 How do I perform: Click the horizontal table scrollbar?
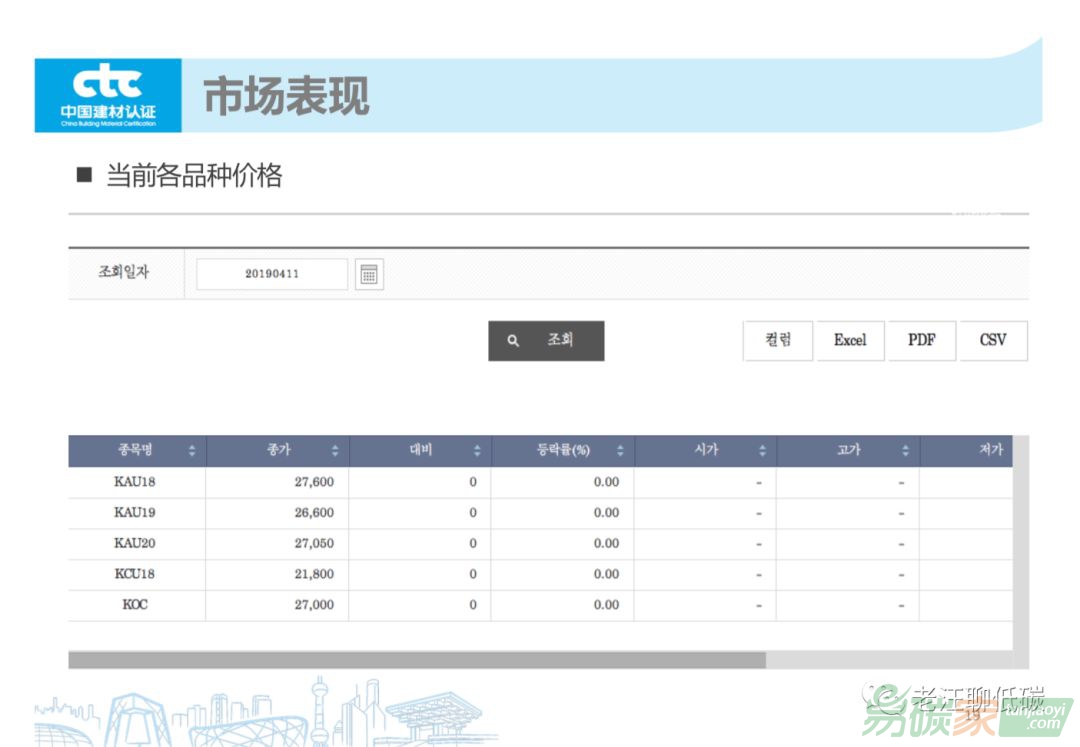point(416,660)
